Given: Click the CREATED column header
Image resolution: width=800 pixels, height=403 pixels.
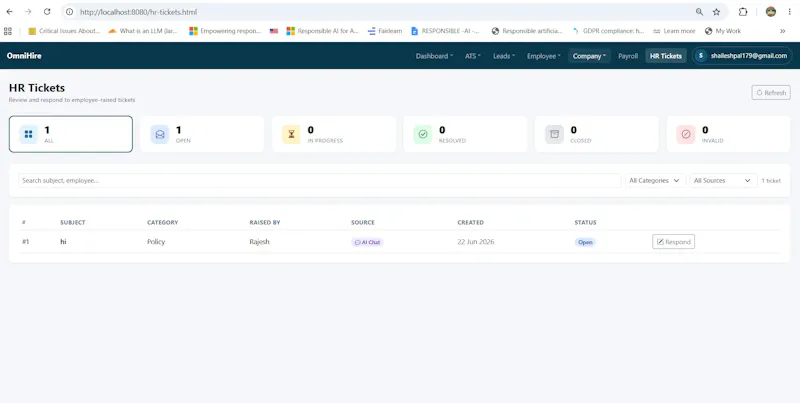Looking at the screenshot, I should (470, 222).
